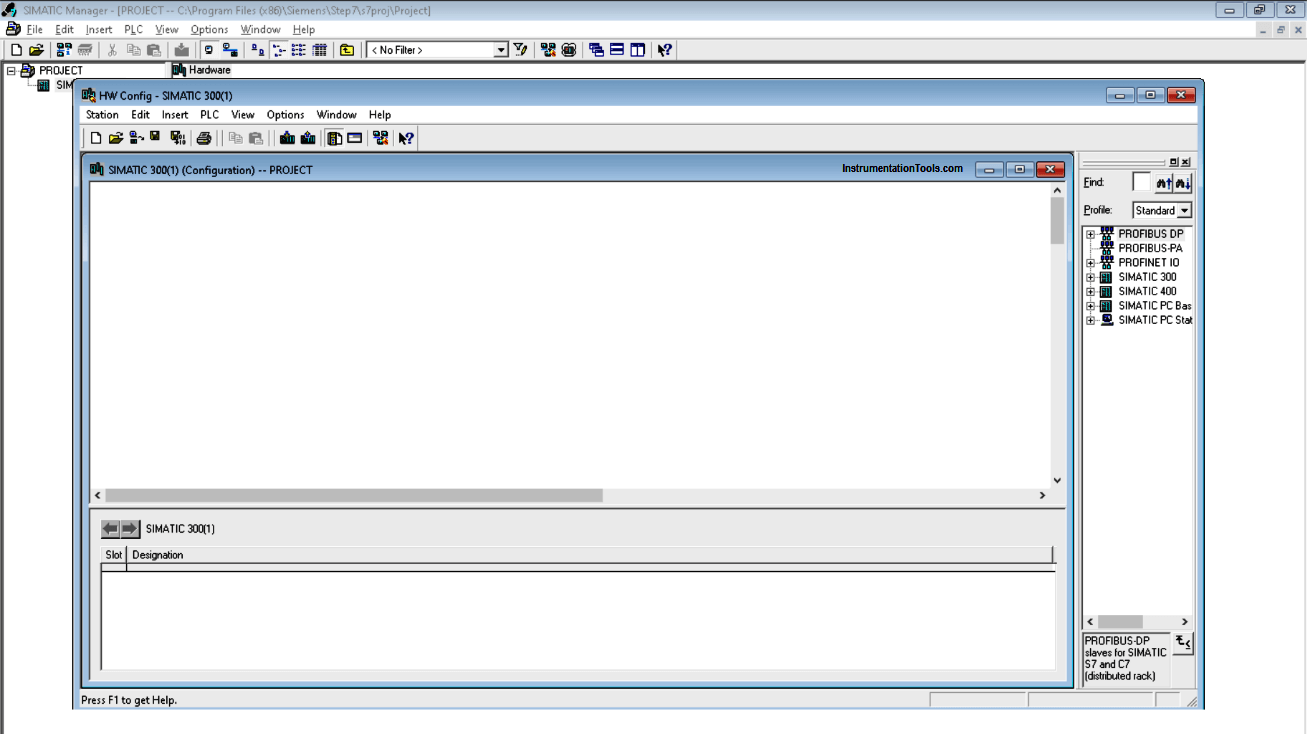Click Designation column header
This screenshot has height=734, width=1308.
click(x=589, y=555)
